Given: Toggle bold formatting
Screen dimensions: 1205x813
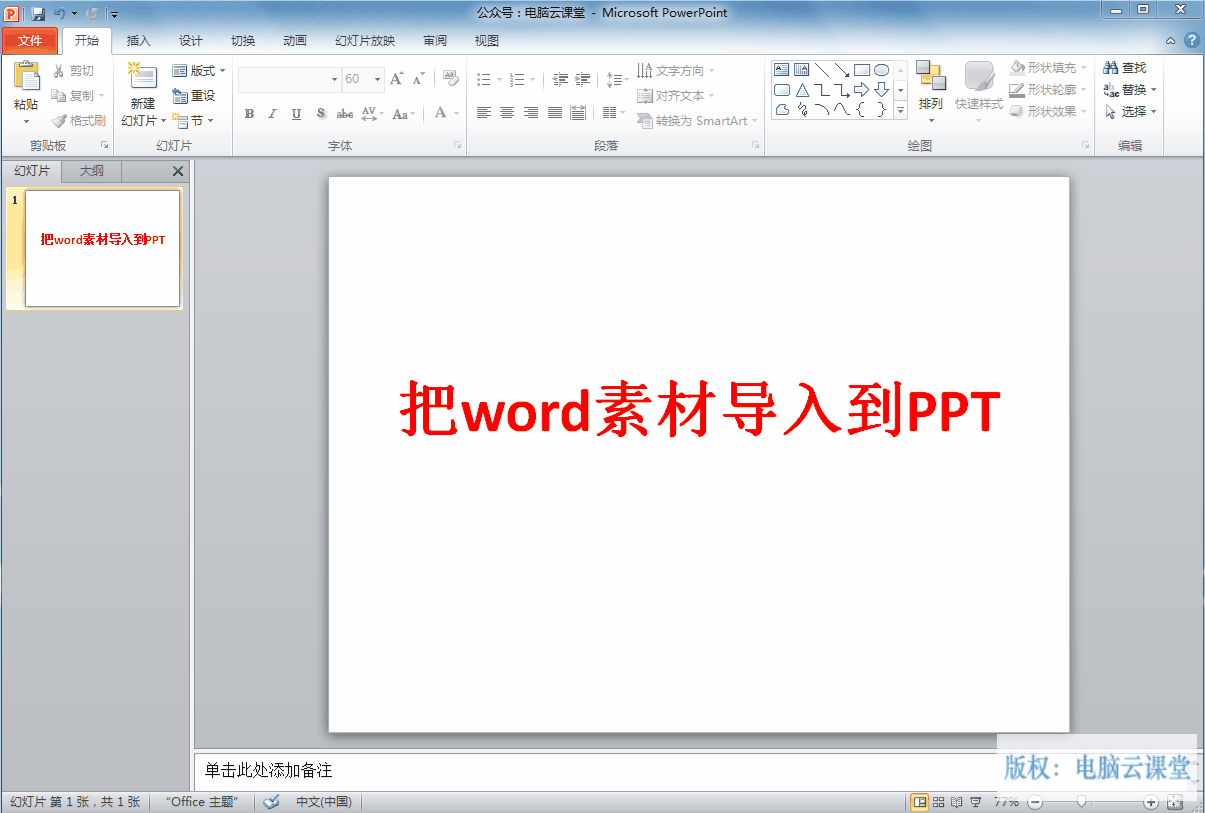Looking at the screenshot, I should coord(250,114).
